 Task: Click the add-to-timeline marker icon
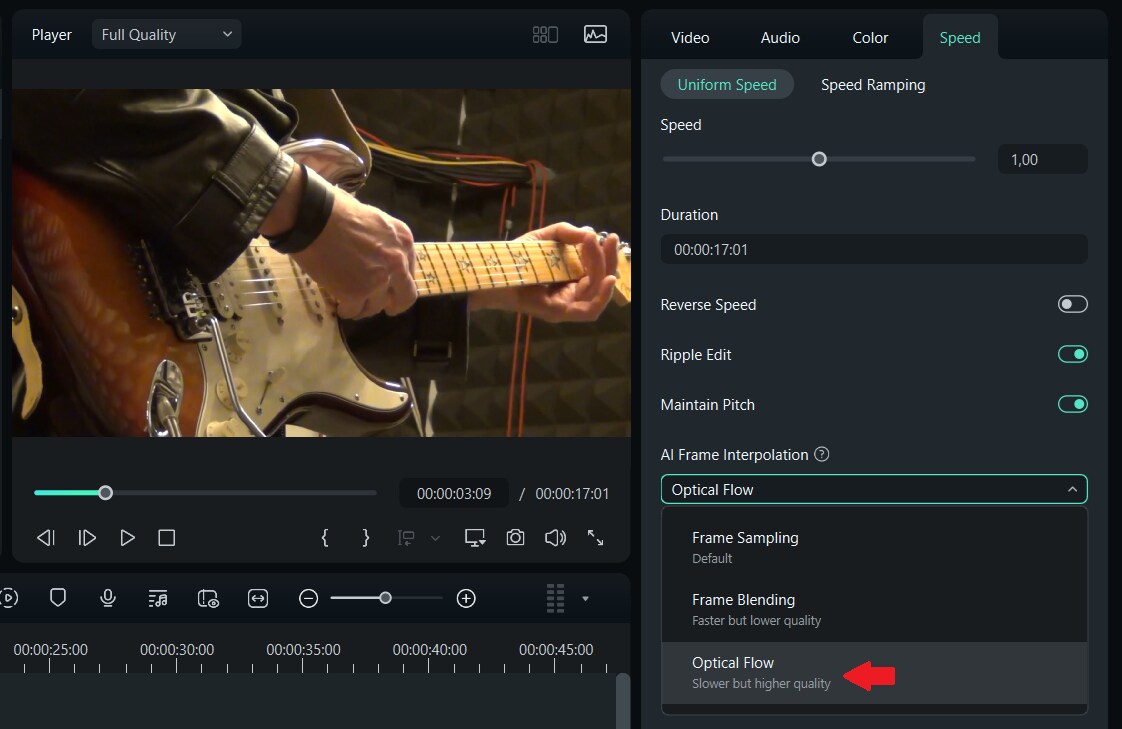tap(406, 537)
